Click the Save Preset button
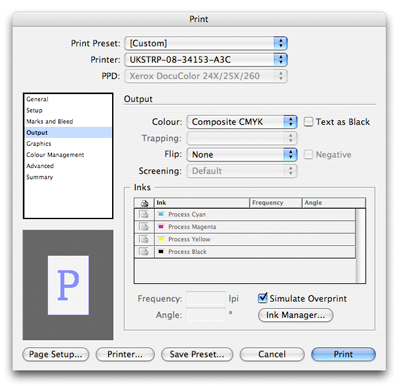This screenshot has height=386, width=400. (x=197, y=354)
